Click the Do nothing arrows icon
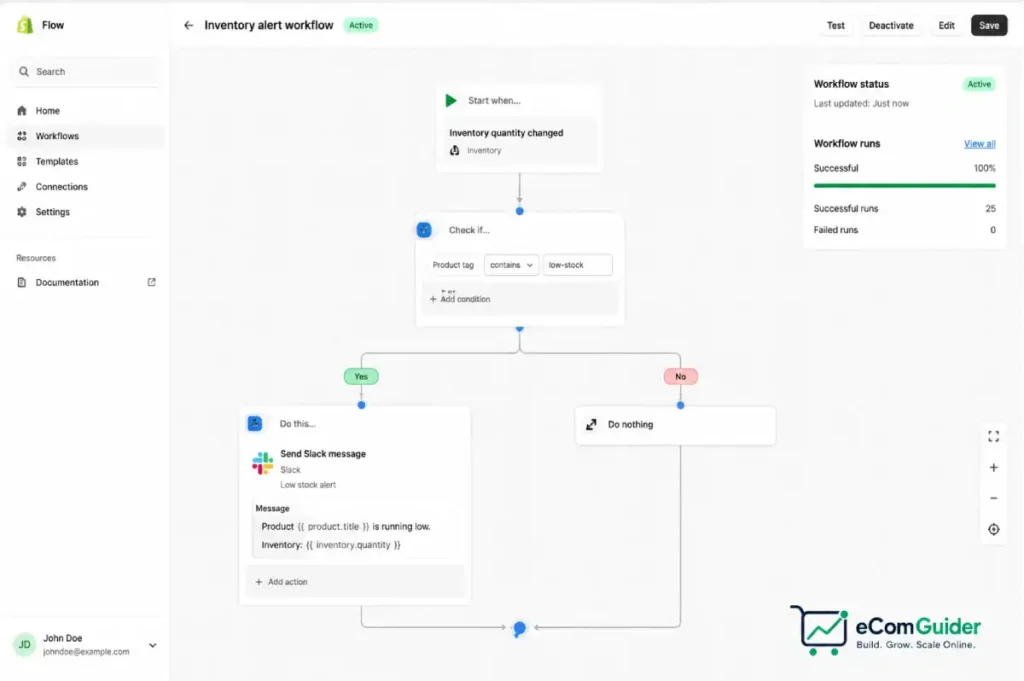This screenshot has height=681, width=1024. click(x=591, y=424)
